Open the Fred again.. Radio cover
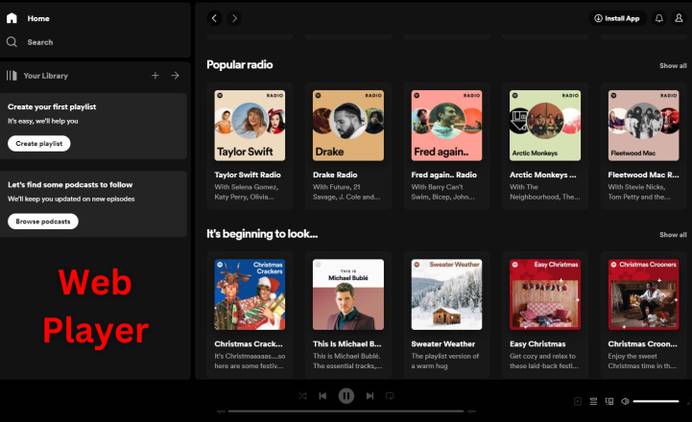This screenshot has height=422, width=692. (447, 125)
